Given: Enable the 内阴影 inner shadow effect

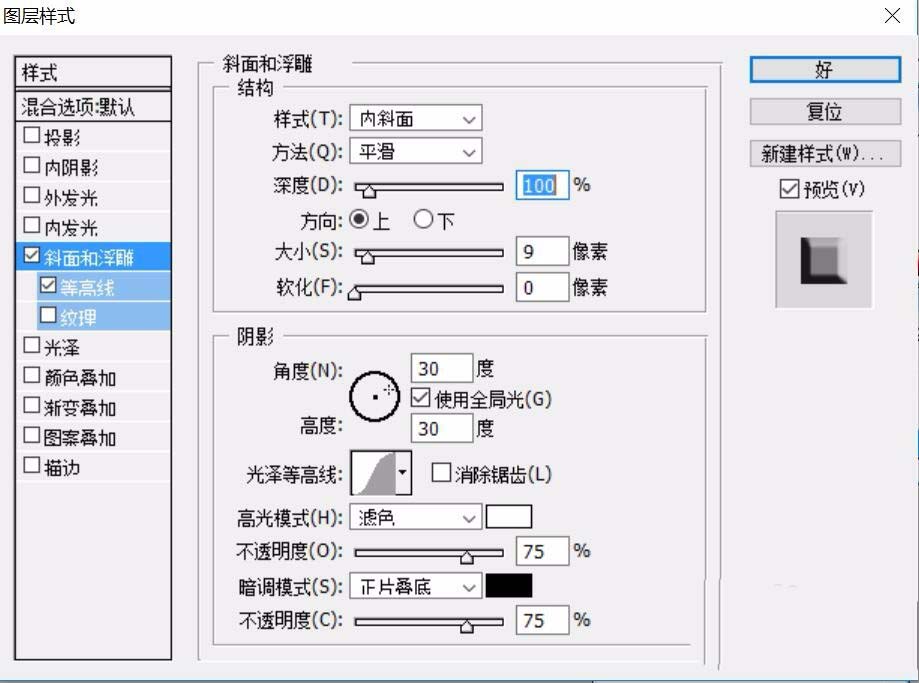Looking at the screenshot, I should pos(31,166).
